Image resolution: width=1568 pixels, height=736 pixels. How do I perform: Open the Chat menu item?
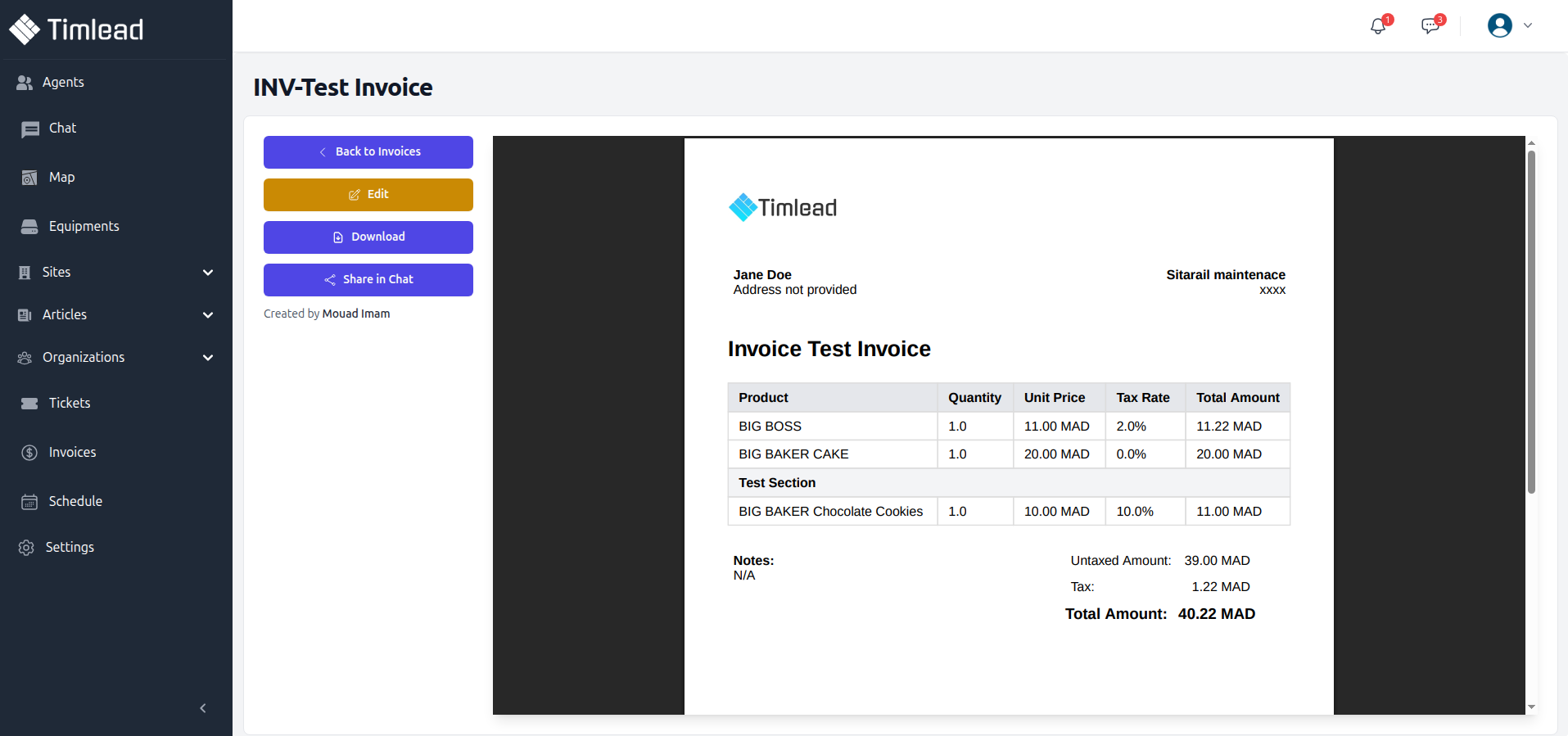click(62, 129)
